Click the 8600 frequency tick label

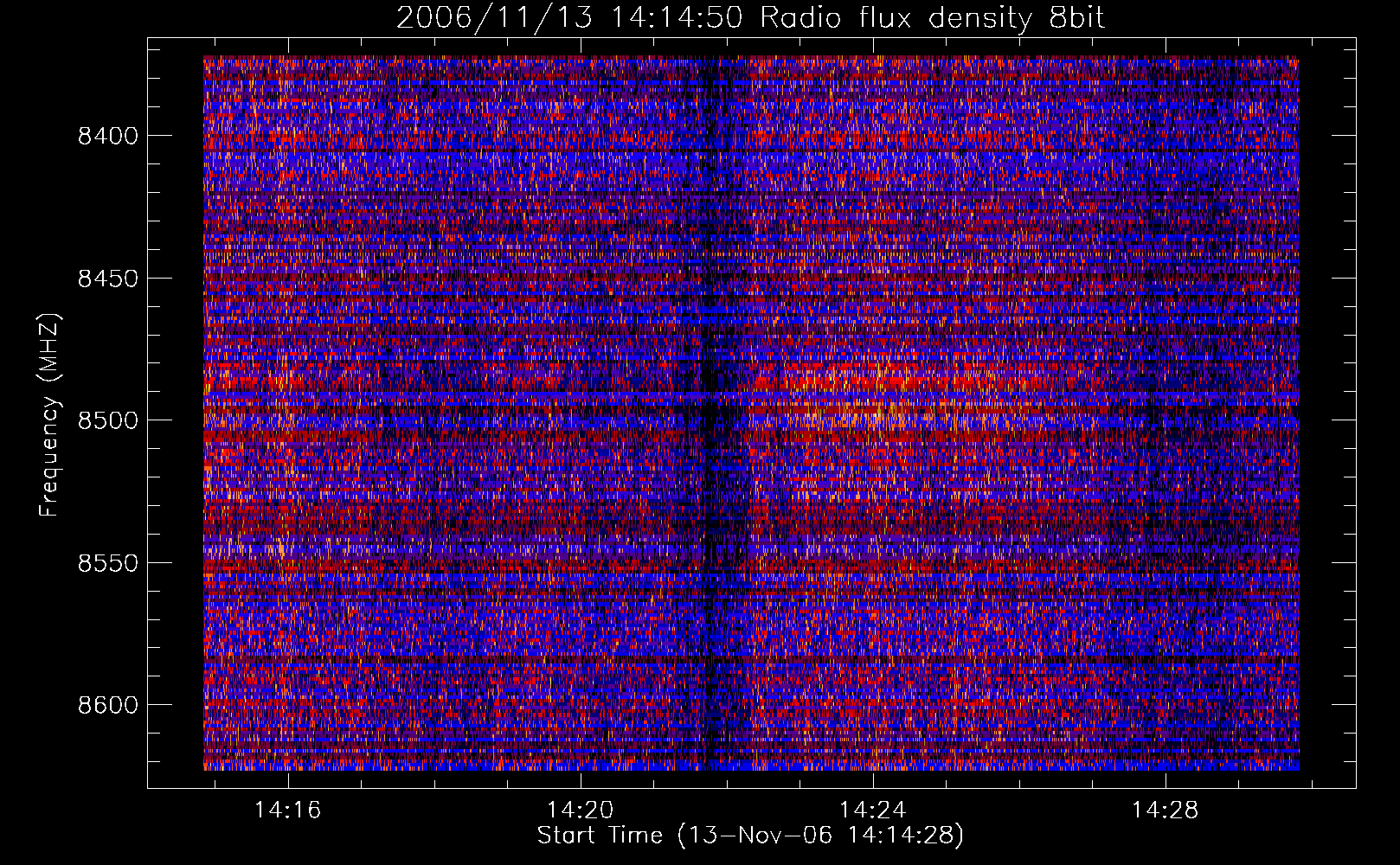point(108,705)
